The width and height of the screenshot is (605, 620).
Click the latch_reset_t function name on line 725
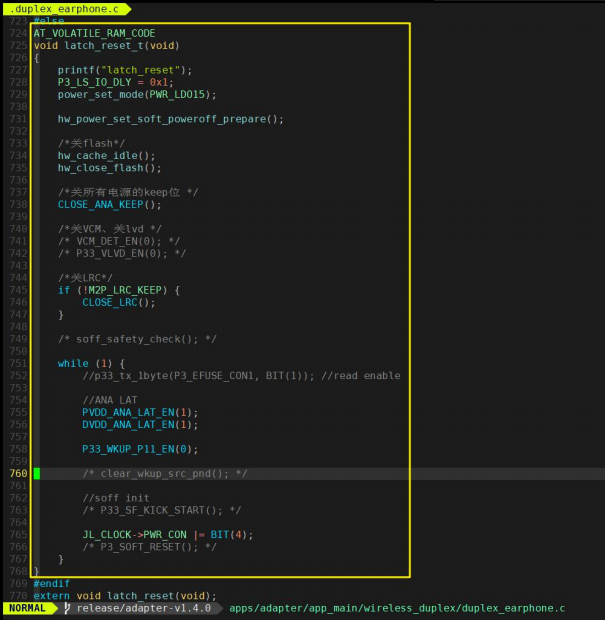(104, 45)
